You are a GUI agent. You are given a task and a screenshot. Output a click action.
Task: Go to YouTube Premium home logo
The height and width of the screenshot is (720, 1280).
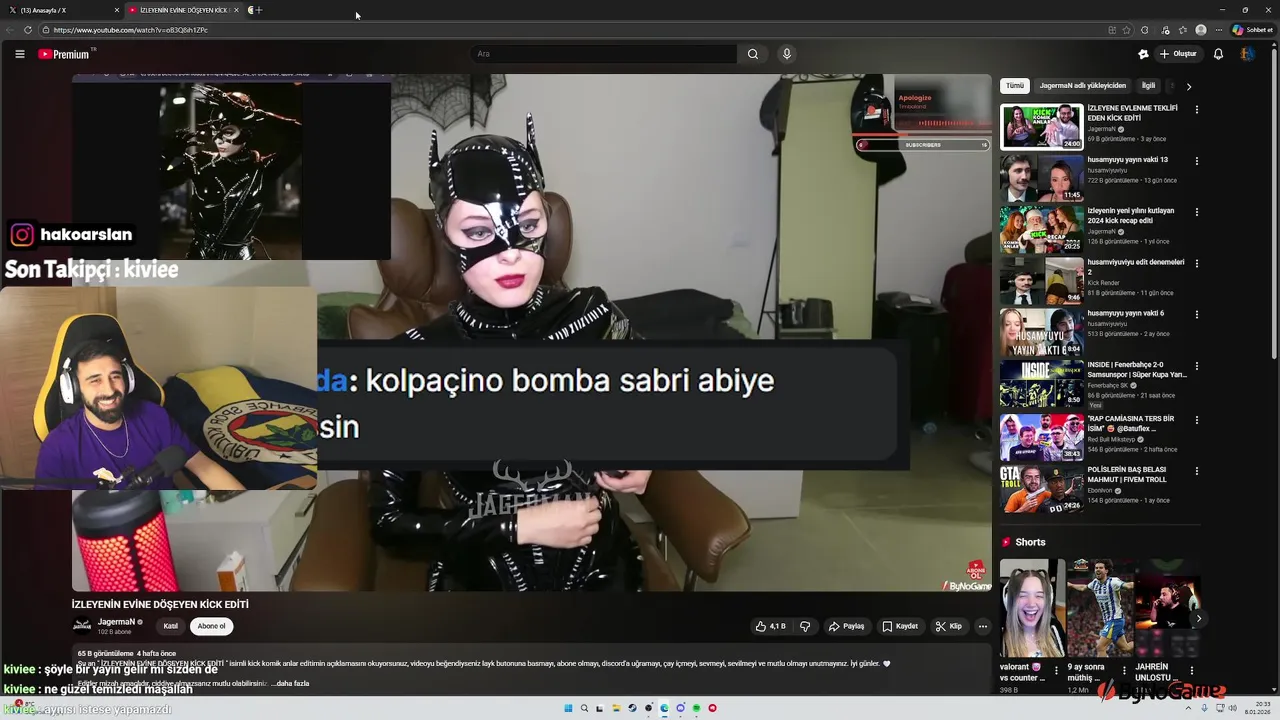click(64, 54)
